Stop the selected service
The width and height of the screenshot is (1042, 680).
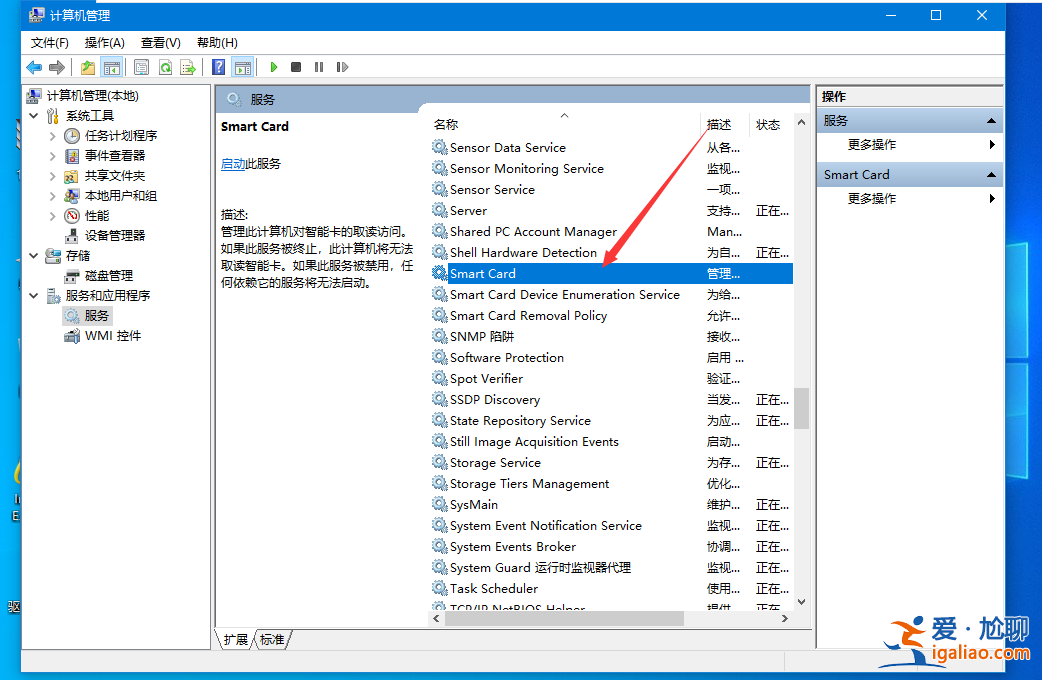coord(294,67)
